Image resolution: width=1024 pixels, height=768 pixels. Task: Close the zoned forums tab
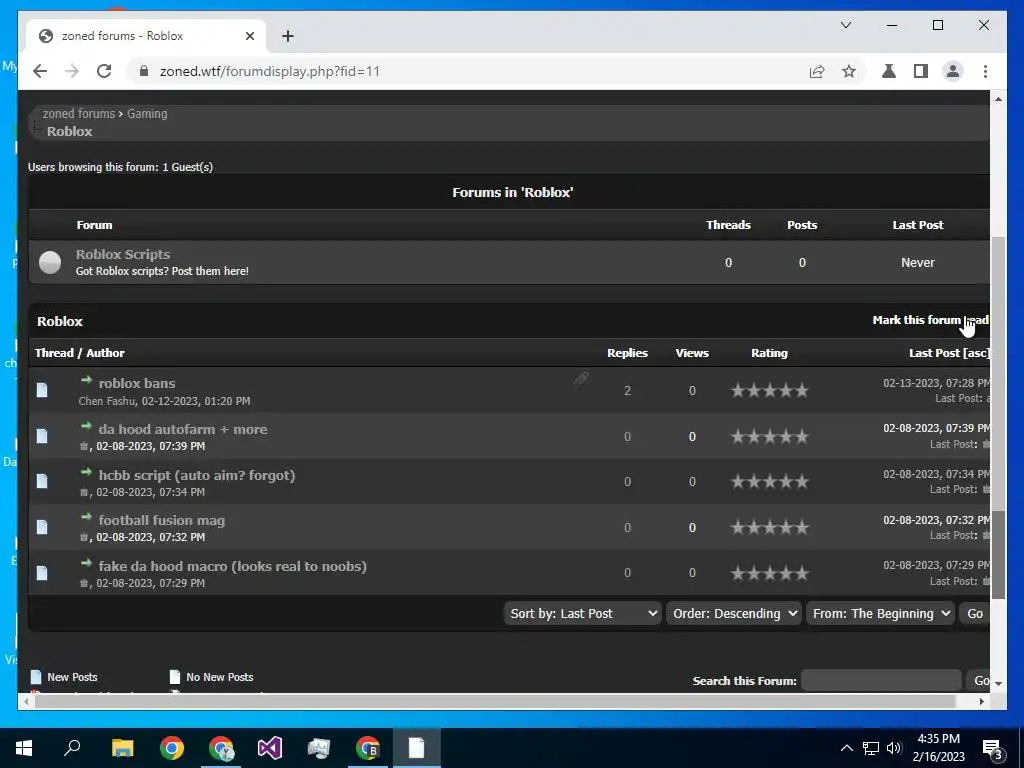click(249, 36)
